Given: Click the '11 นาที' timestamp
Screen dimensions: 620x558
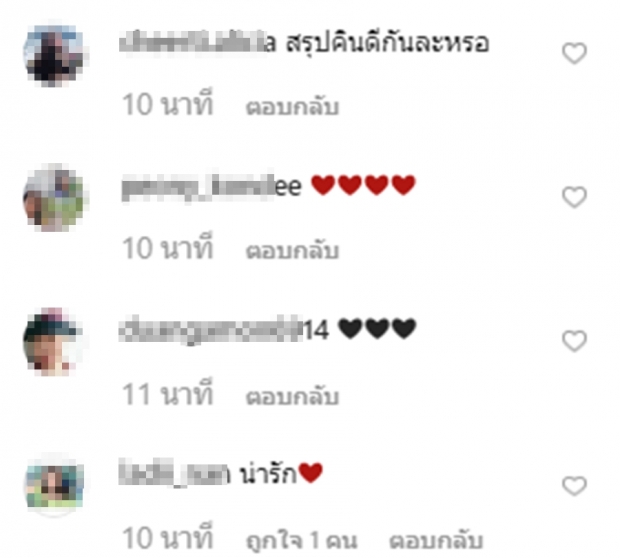Looking at the screenshot, I should tap(168, 393).
